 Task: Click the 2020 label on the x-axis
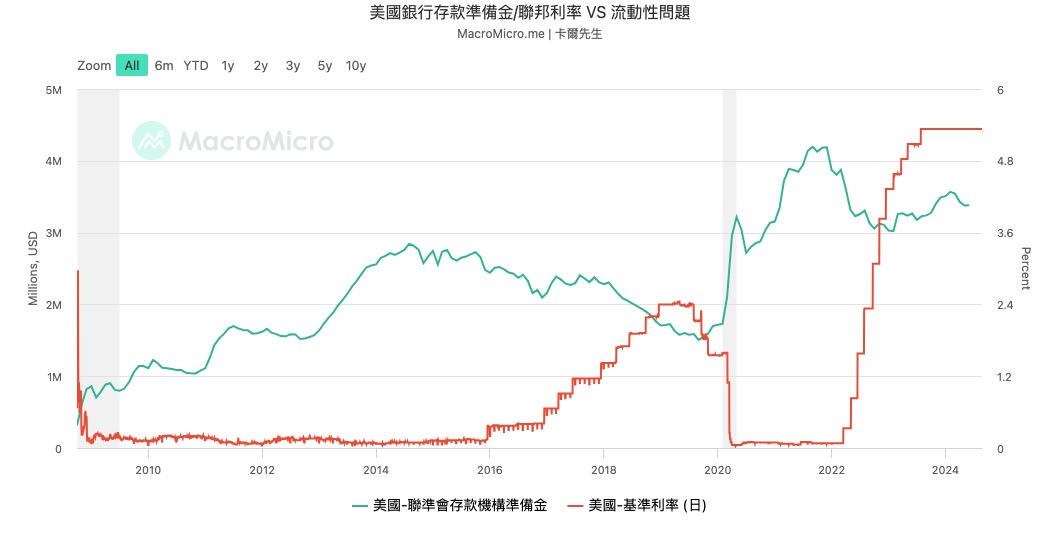pos(719,469)
